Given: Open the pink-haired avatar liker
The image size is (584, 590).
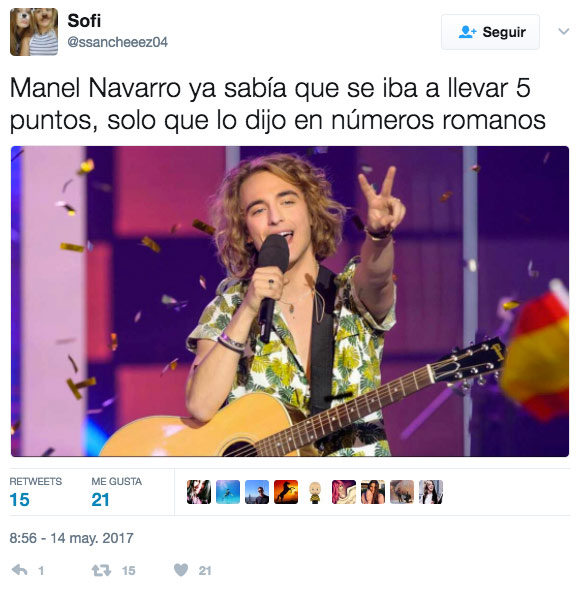Looking at the screenshot, I should click(x=344, y=492).
